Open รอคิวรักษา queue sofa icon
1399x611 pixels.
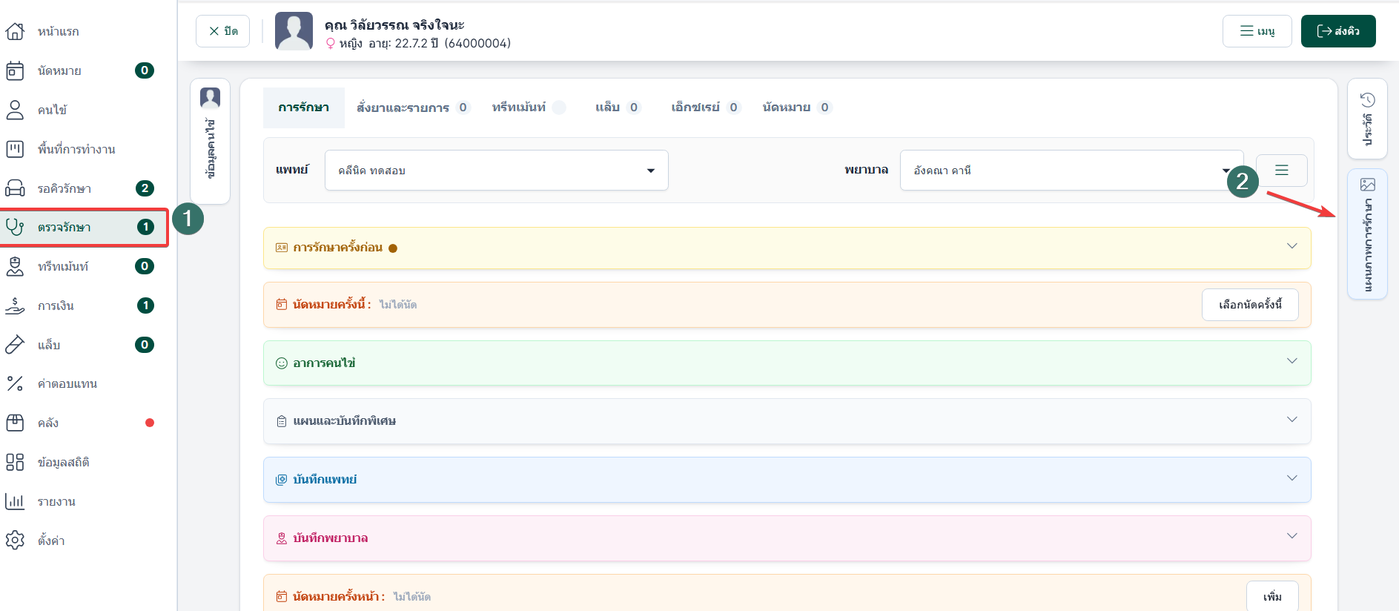coord(15,188)
